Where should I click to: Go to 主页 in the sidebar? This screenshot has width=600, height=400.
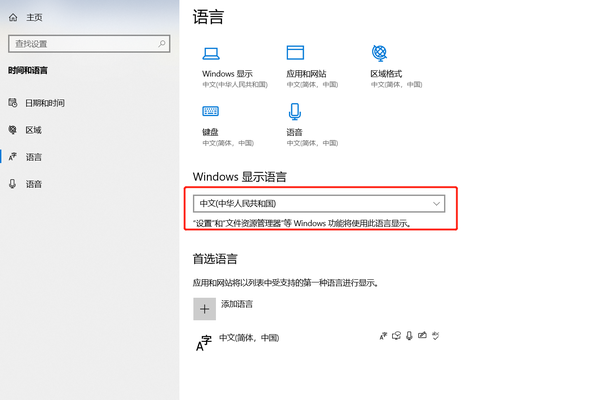pyautogui.click(x=34, y=17)
